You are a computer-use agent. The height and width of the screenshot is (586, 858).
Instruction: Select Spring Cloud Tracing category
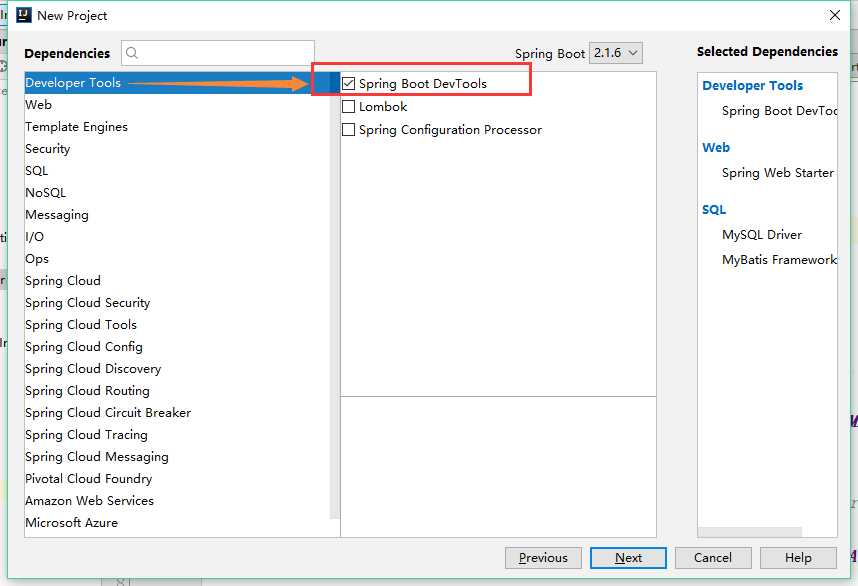[177, 434]
